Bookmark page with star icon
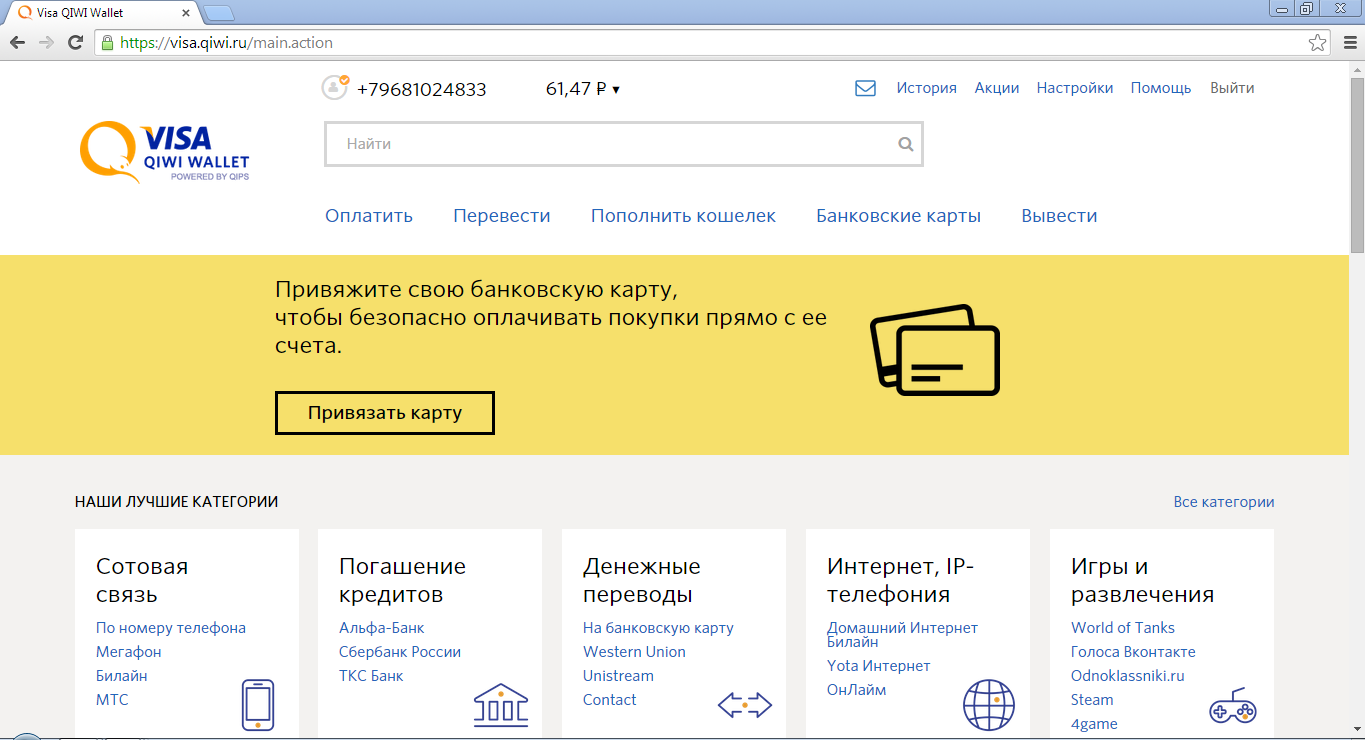This screenshot has height=740, width=1365. coord(1318,43)
